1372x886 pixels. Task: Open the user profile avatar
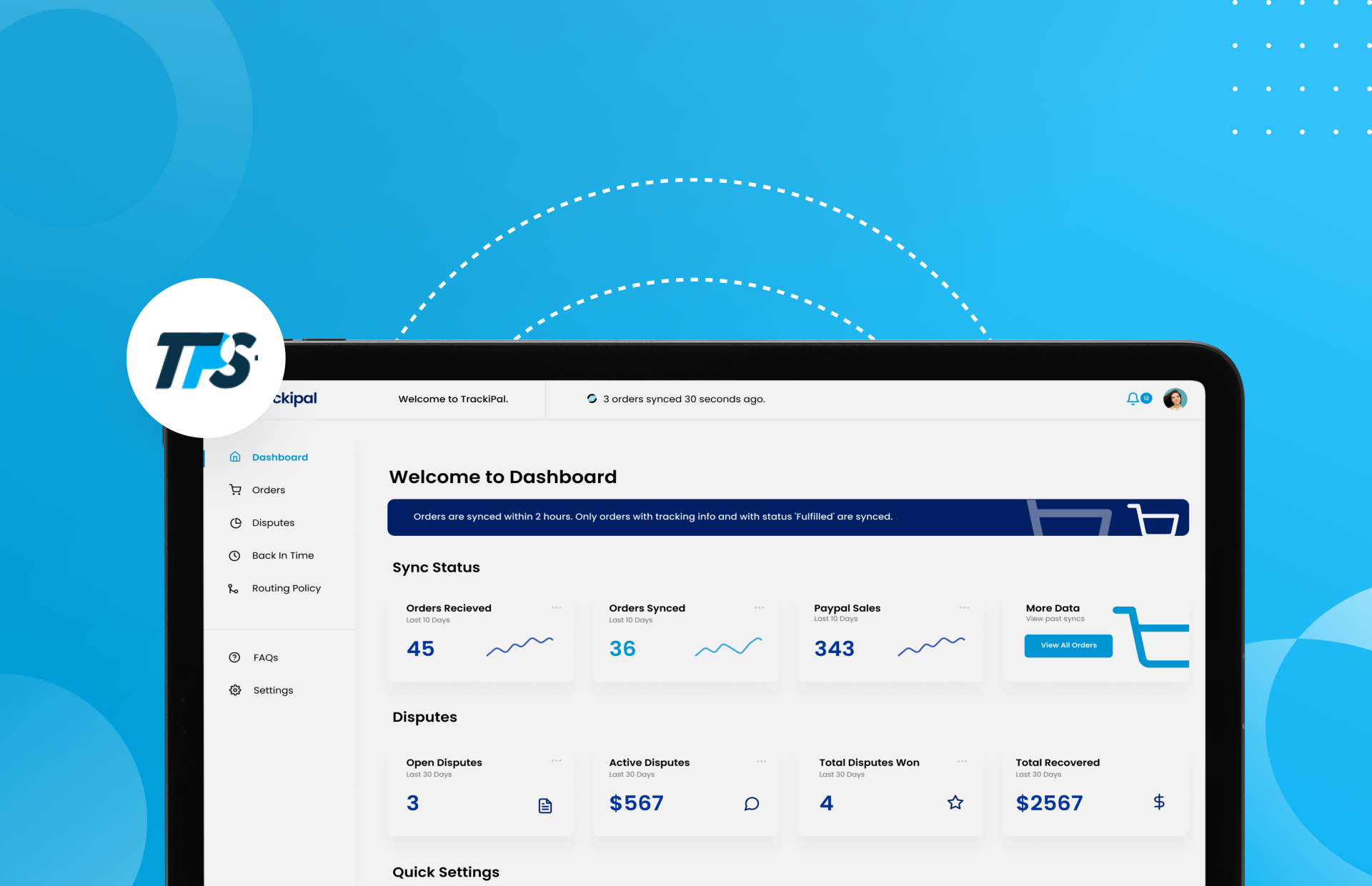coord(1175,399)
